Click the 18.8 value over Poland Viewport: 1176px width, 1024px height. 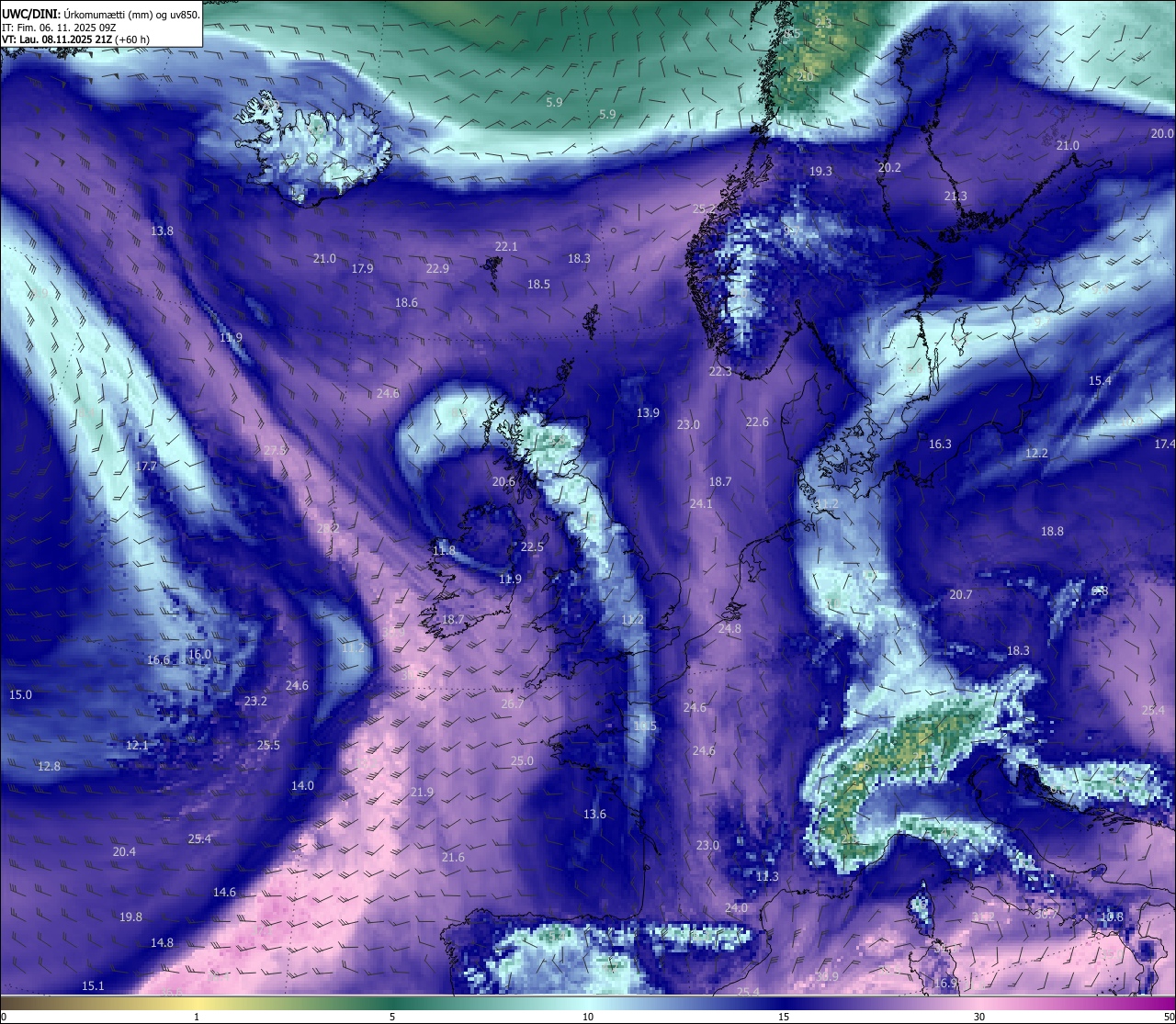point(1052,532)
